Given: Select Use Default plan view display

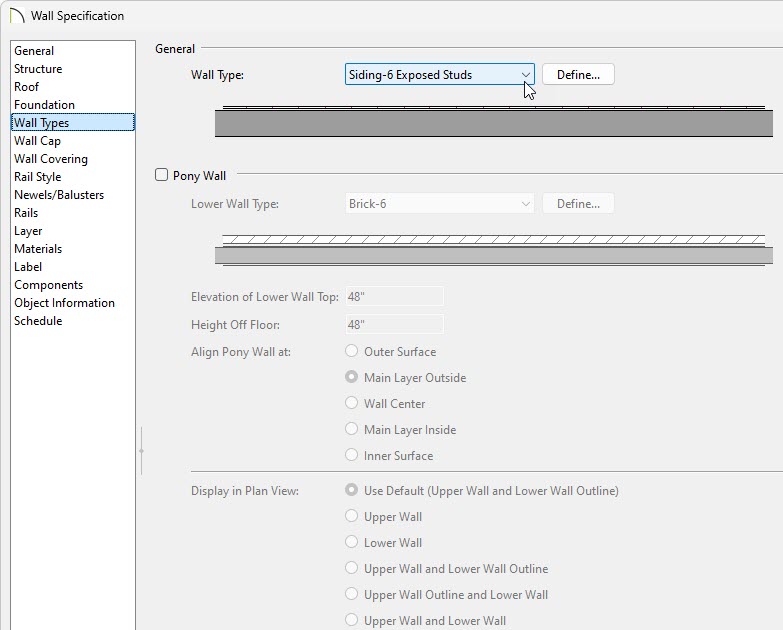Looking at the screenshot, I should tap(352, 490).
